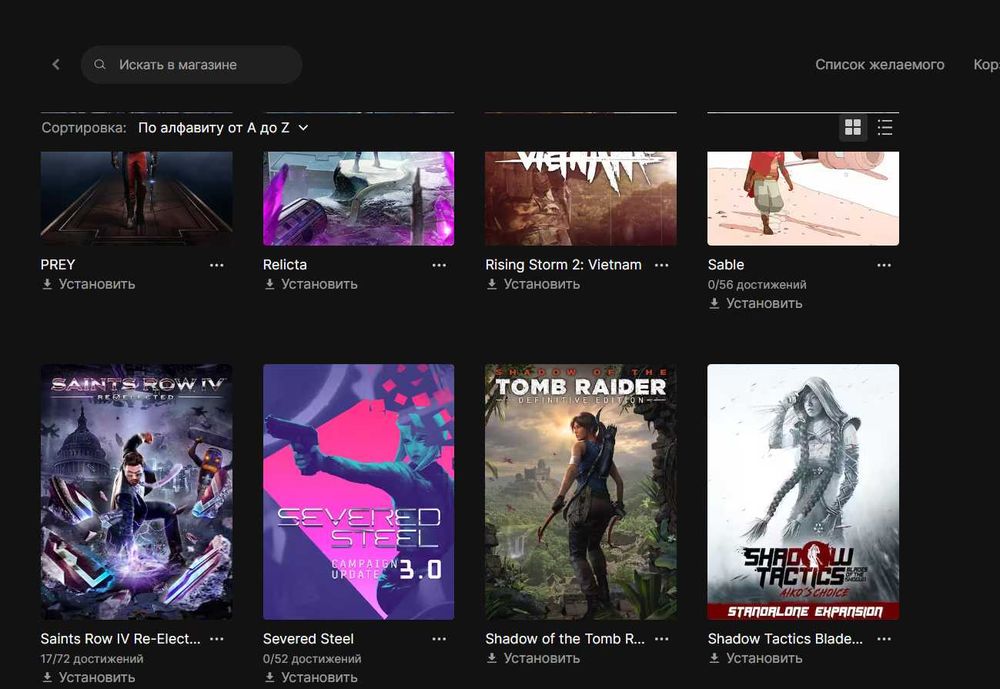Viewport: 1000px width, 689px height.
Task: Focus the store search field
Action: (x=191, y=64)
